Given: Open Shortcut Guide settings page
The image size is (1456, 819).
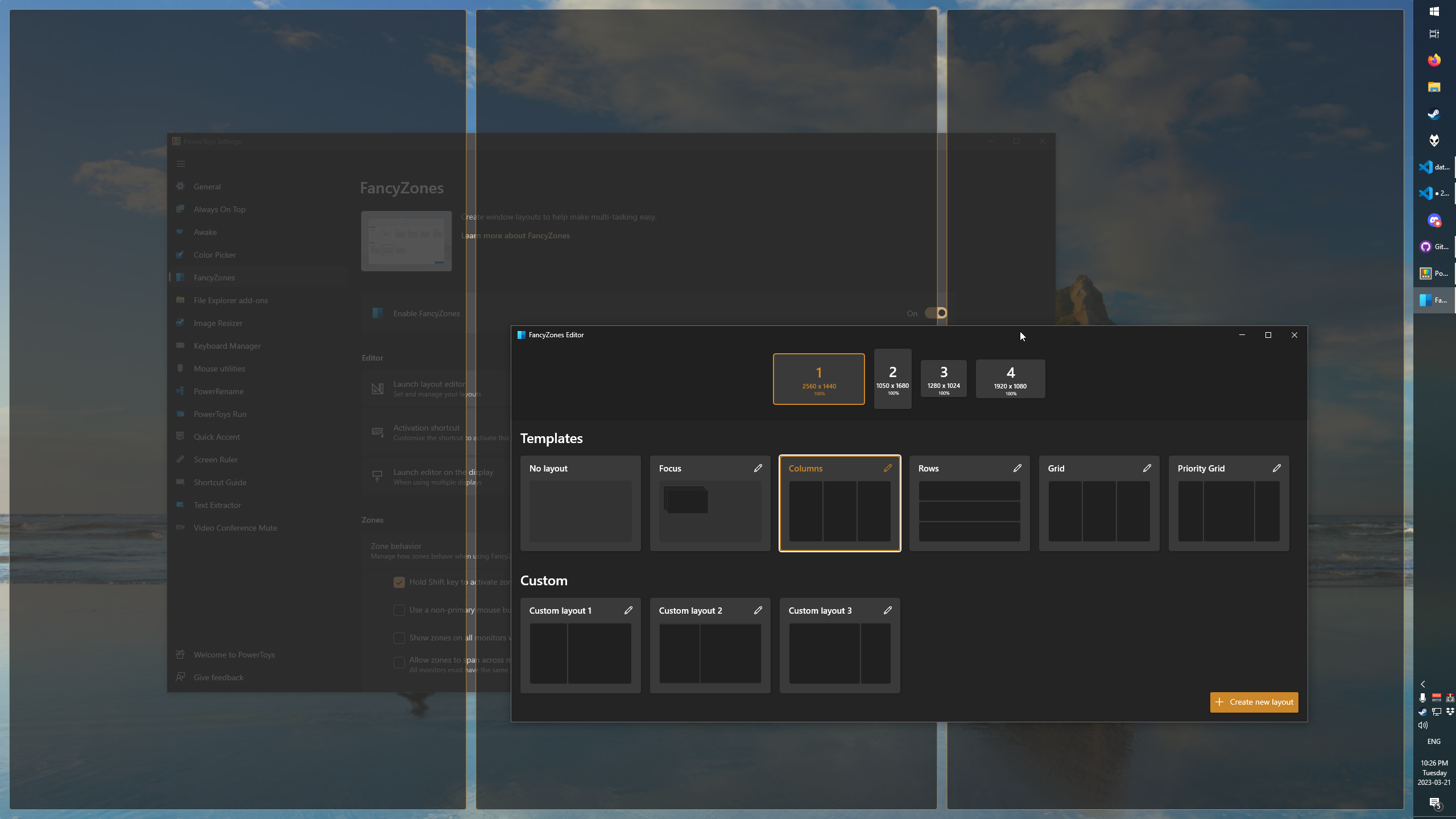Looking at the screenshot, I should coord(258,482).
